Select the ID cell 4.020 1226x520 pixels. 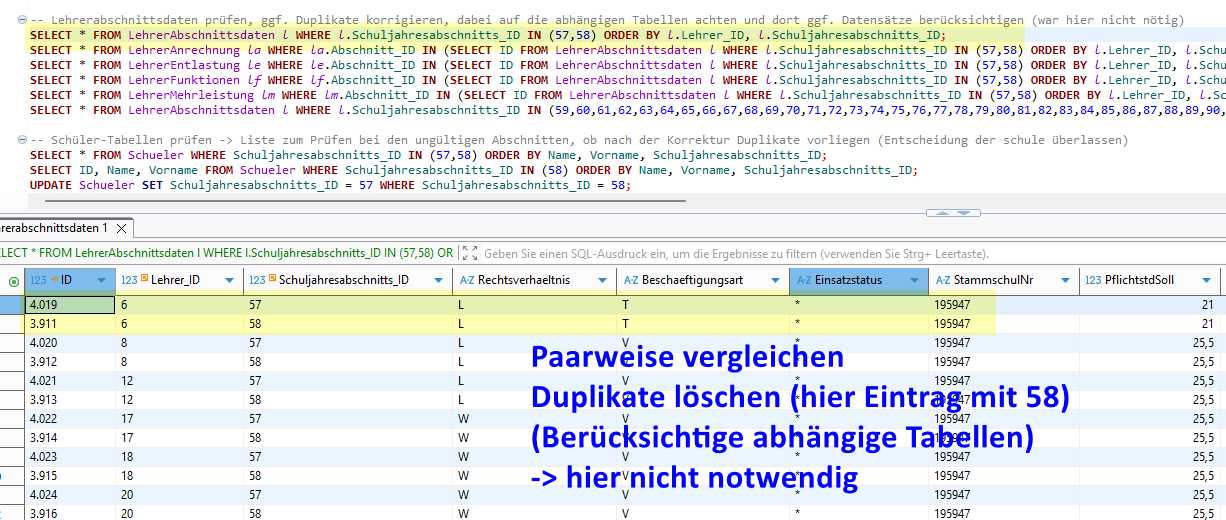pyautogui.click(x=70, y=342)
